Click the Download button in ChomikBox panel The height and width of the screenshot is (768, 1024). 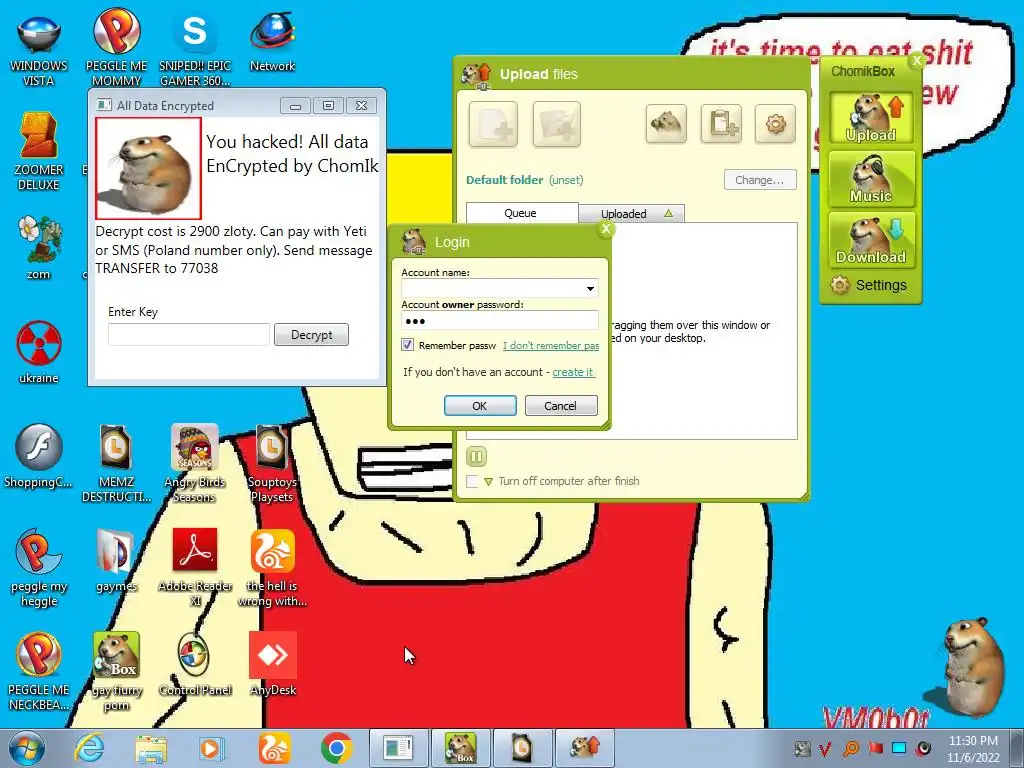tap(871, 240)
